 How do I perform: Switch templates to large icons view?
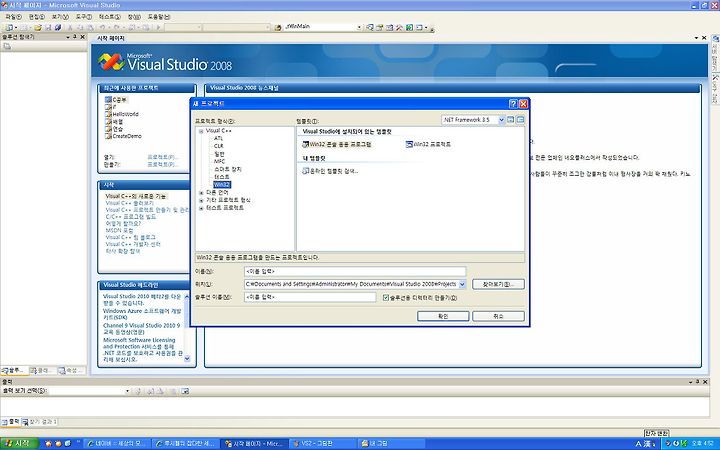click(511, 119)
